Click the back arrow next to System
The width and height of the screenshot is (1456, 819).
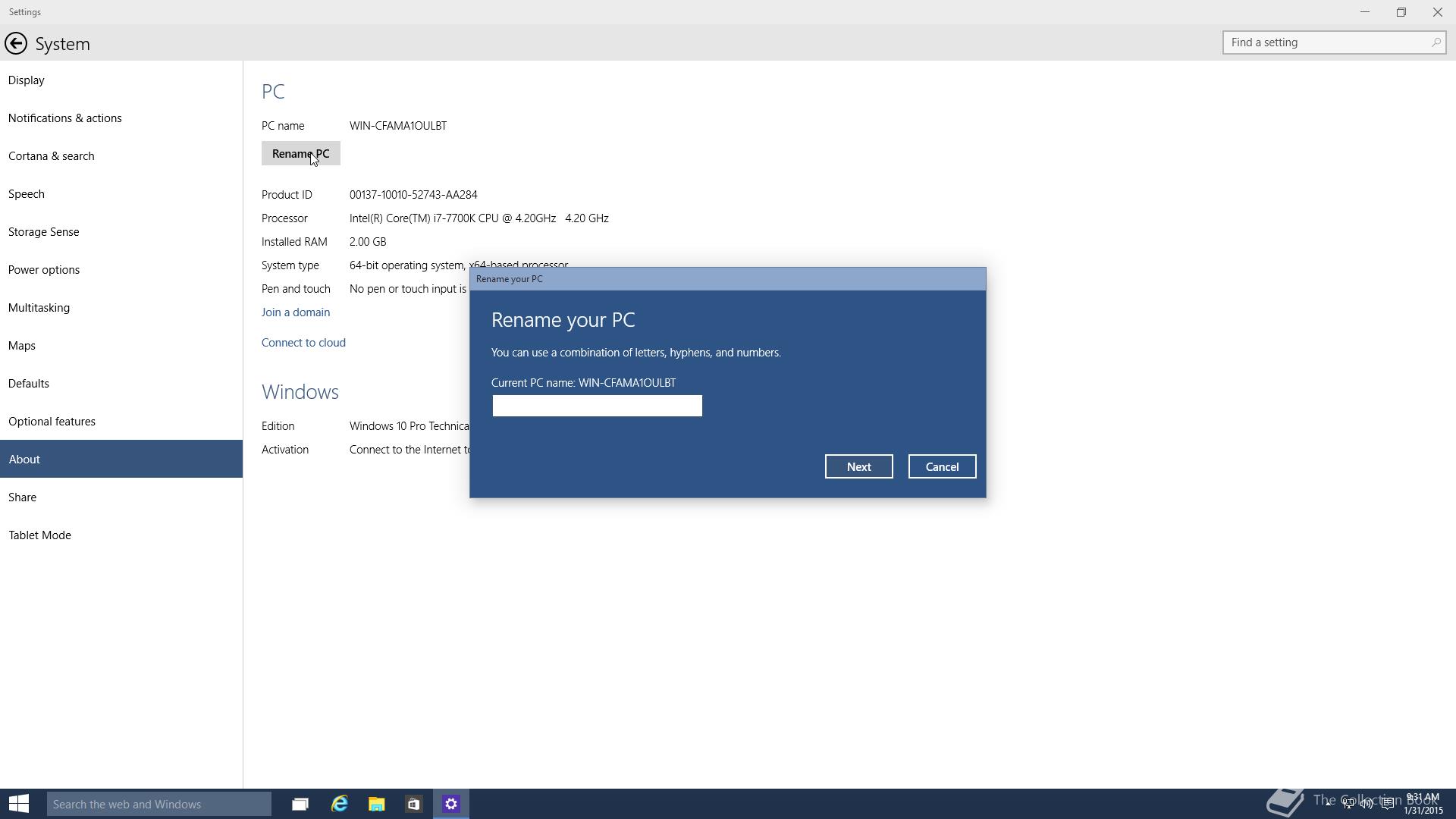[16, 43]
